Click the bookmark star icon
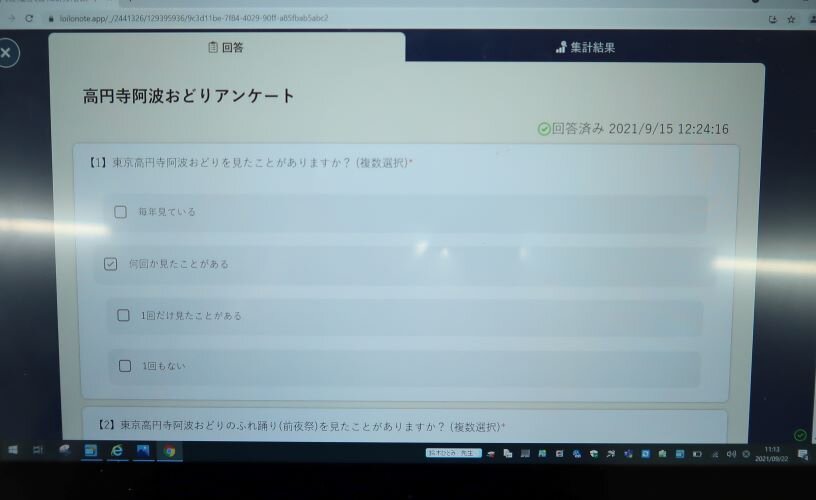The height and width of the screenshot is (500, 816). pos(791,19)
